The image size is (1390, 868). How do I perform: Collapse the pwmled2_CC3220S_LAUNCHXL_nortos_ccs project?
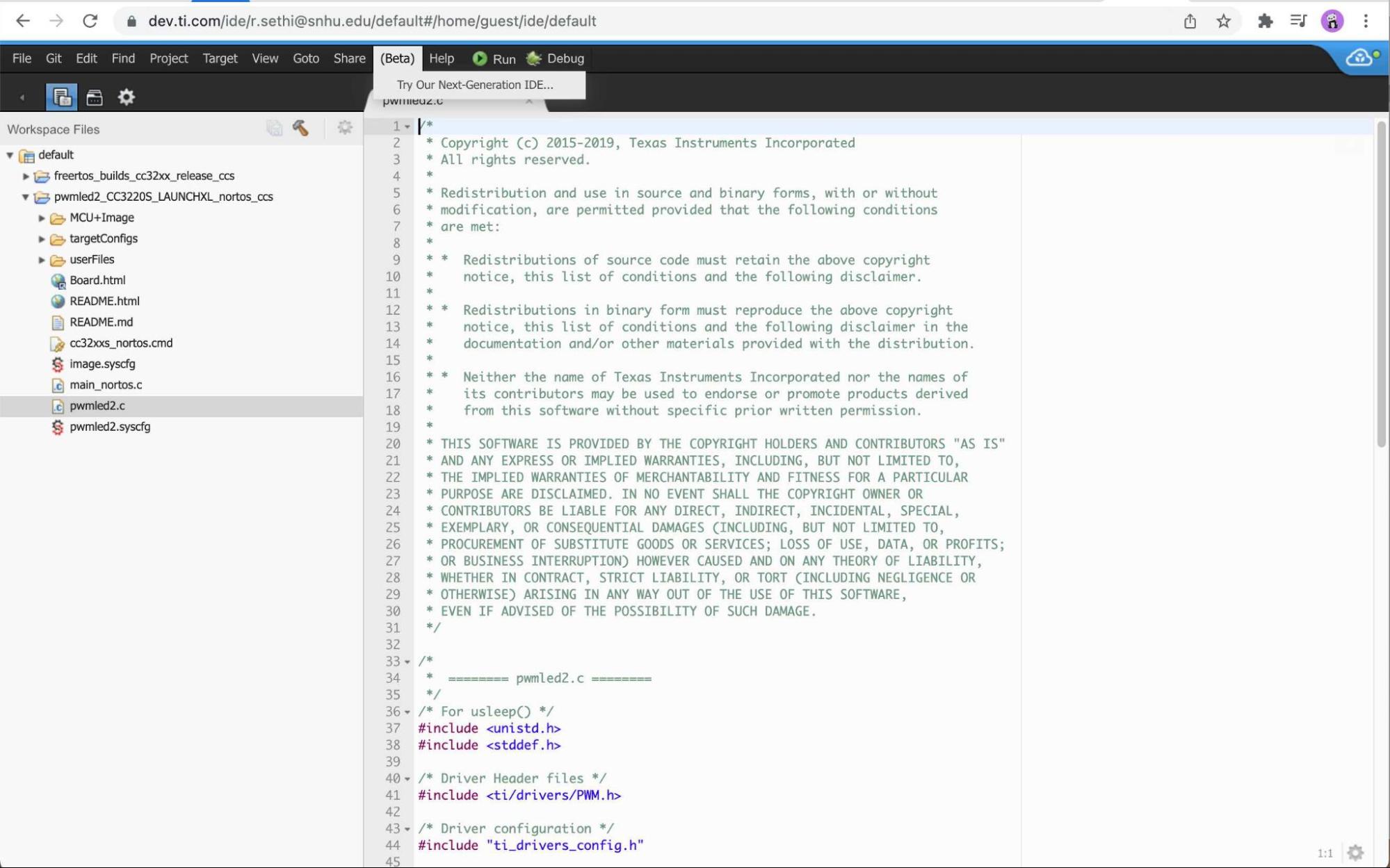pyautogui.click(x=26, y=197)
